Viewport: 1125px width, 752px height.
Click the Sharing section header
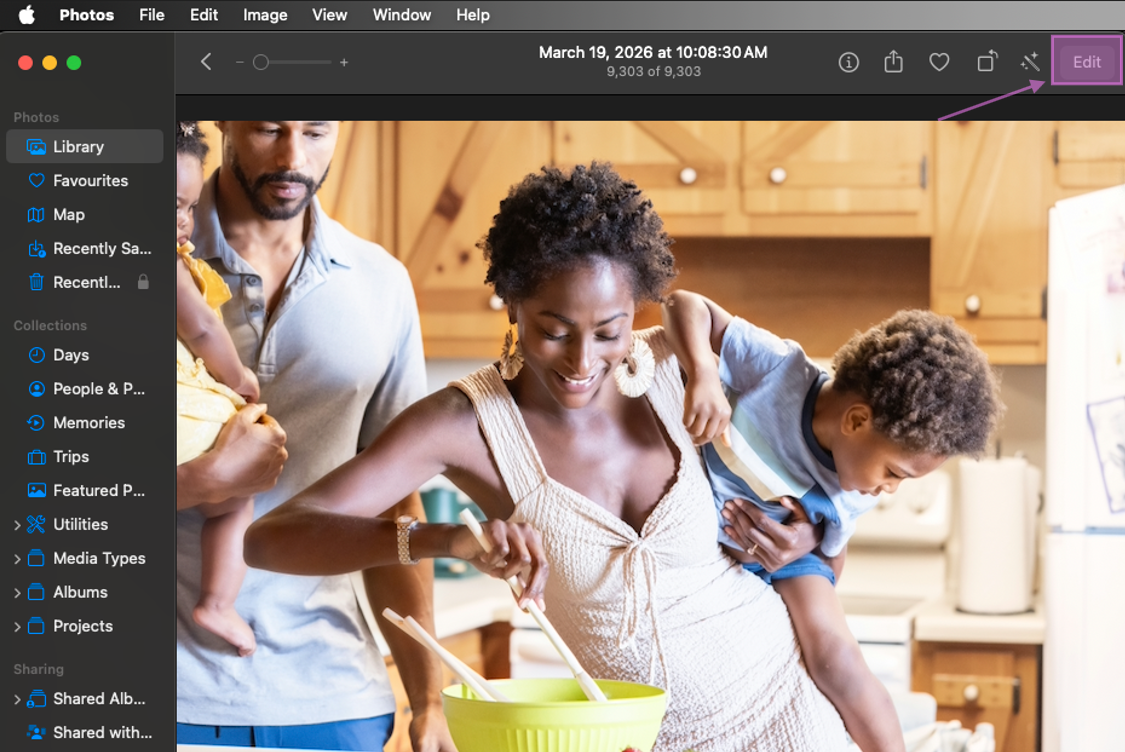click(x=39, y=669)
